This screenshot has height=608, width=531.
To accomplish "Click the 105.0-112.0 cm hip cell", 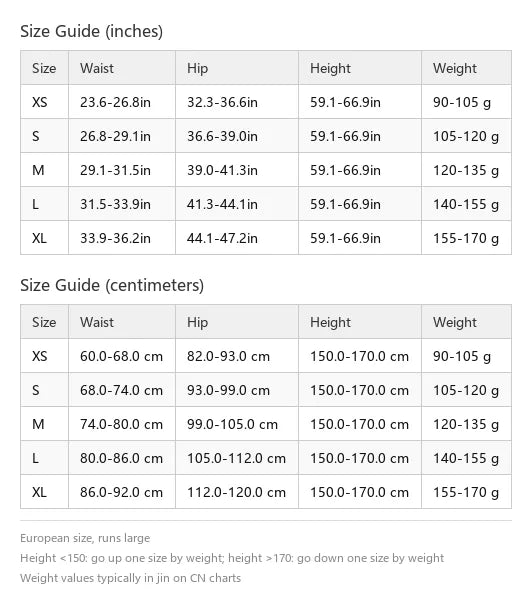I will (236, 458).
